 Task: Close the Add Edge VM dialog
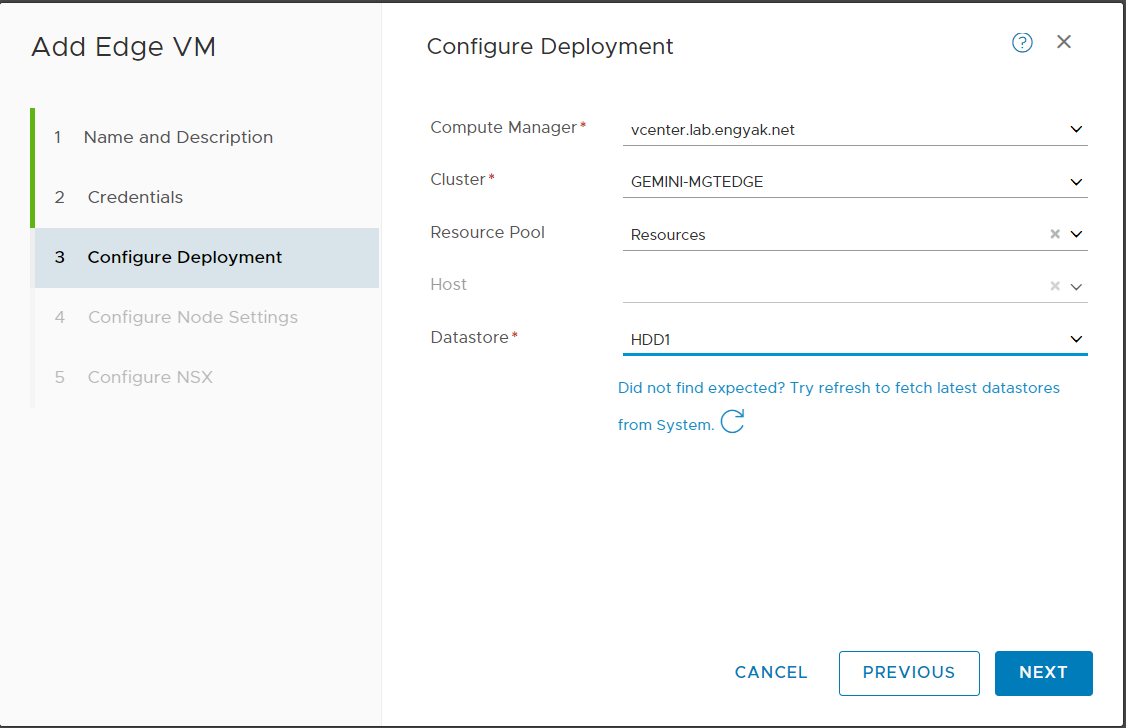pos(1064,42)
